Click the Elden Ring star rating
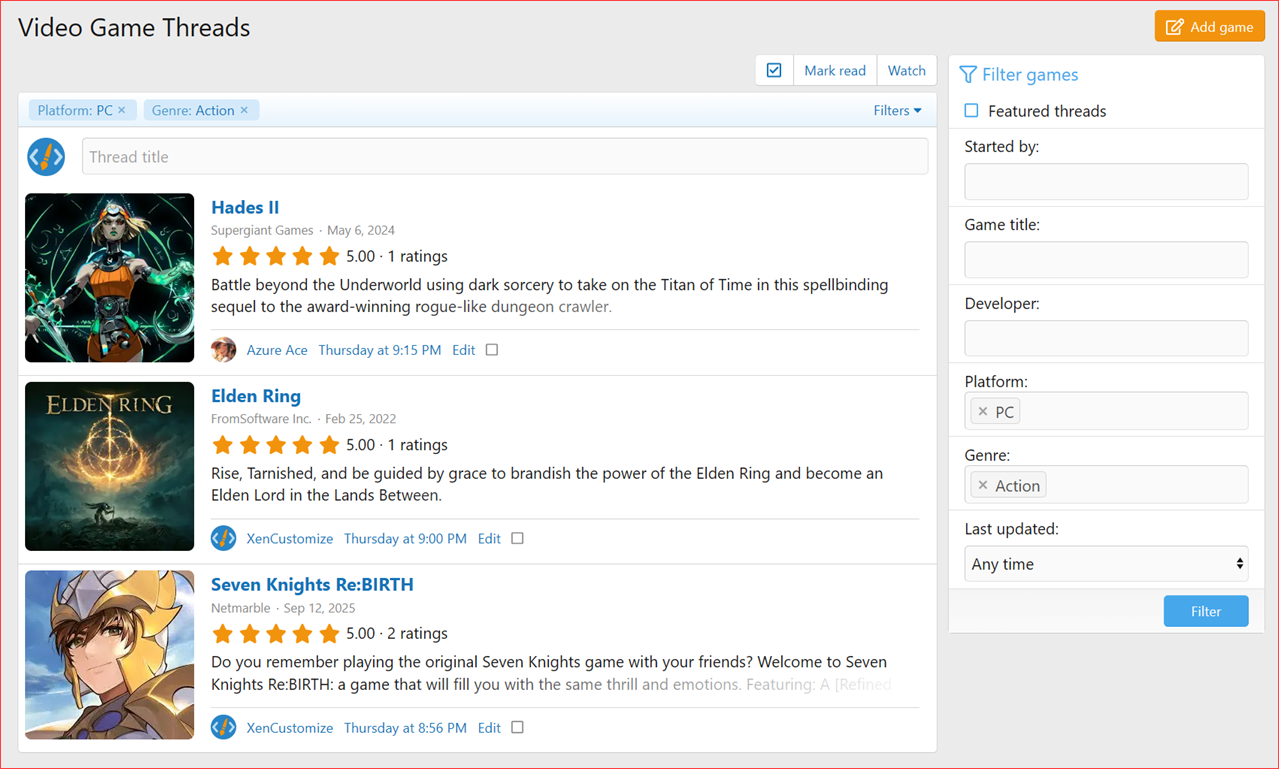 click(276, 445)
